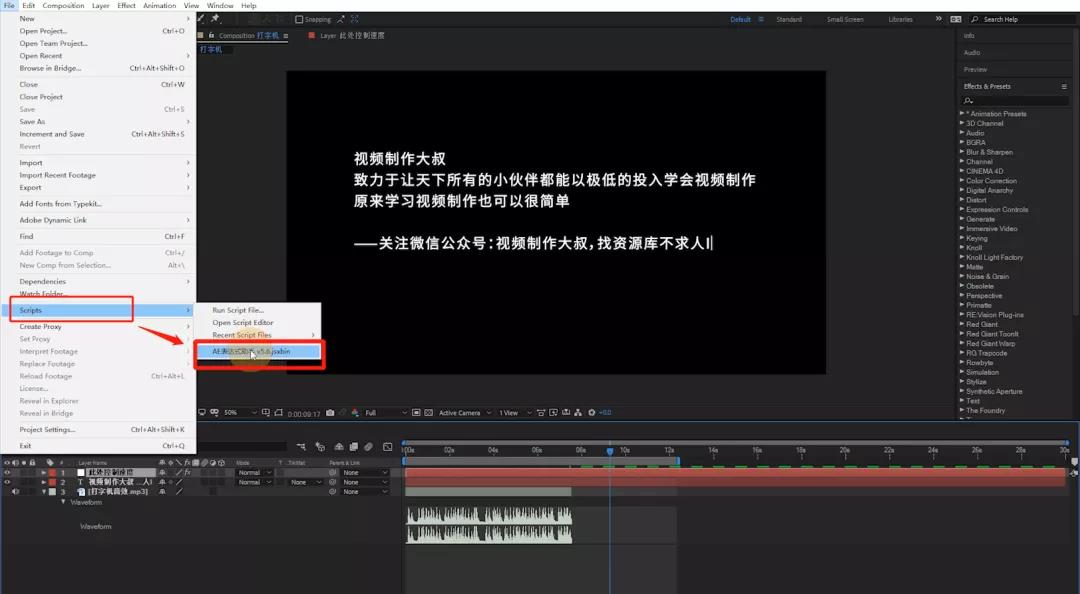Open the parent None dropdown of layer 3
1080x594 pixels.
366,491
